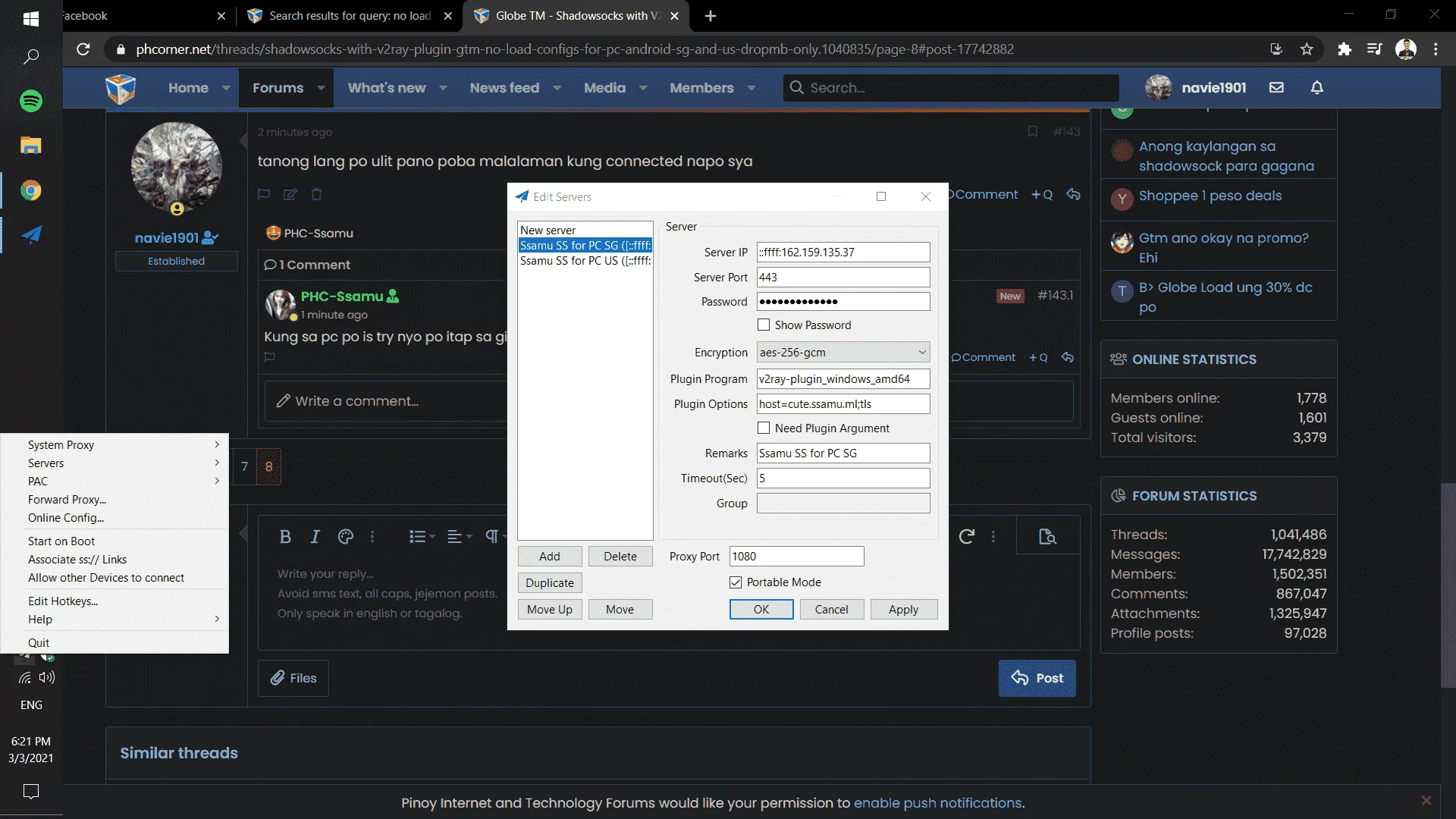
Task: Select Ssamu SS for PC US server
Action: tap(585, 261)
